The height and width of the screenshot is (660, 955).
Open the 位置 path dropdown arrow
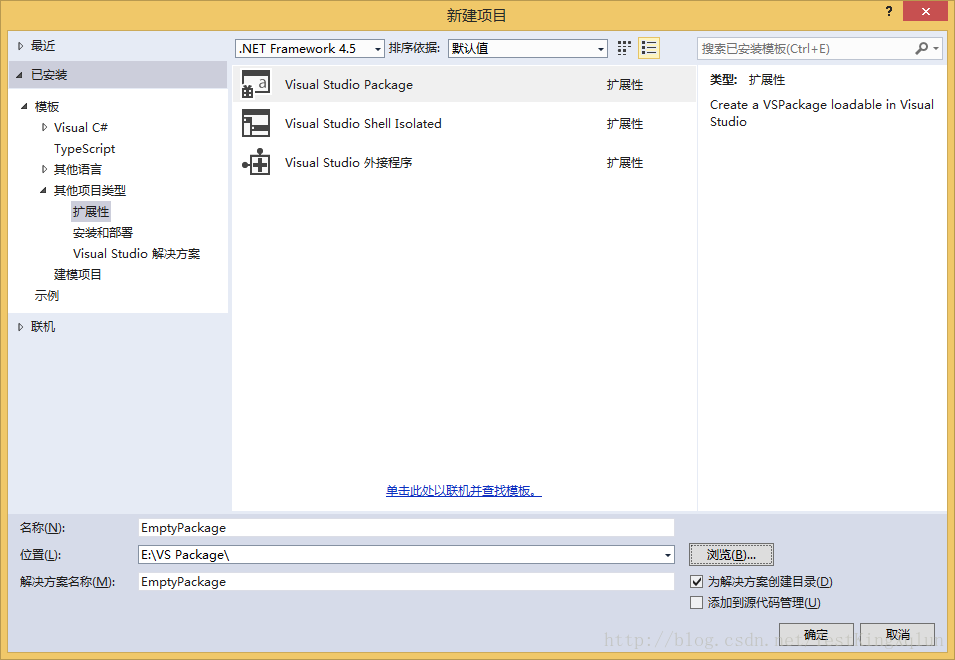[x=668, y=555]
